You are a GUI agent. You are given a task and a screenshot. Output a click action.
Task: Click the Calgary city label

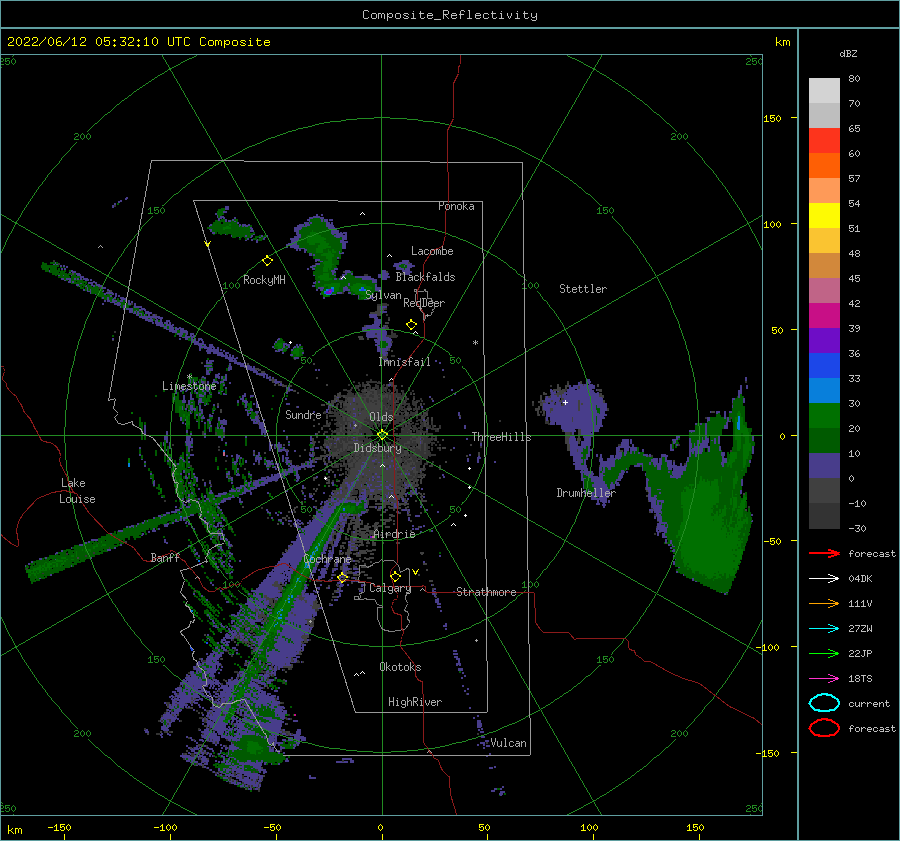pyautogui.click(x=390, y=588)
